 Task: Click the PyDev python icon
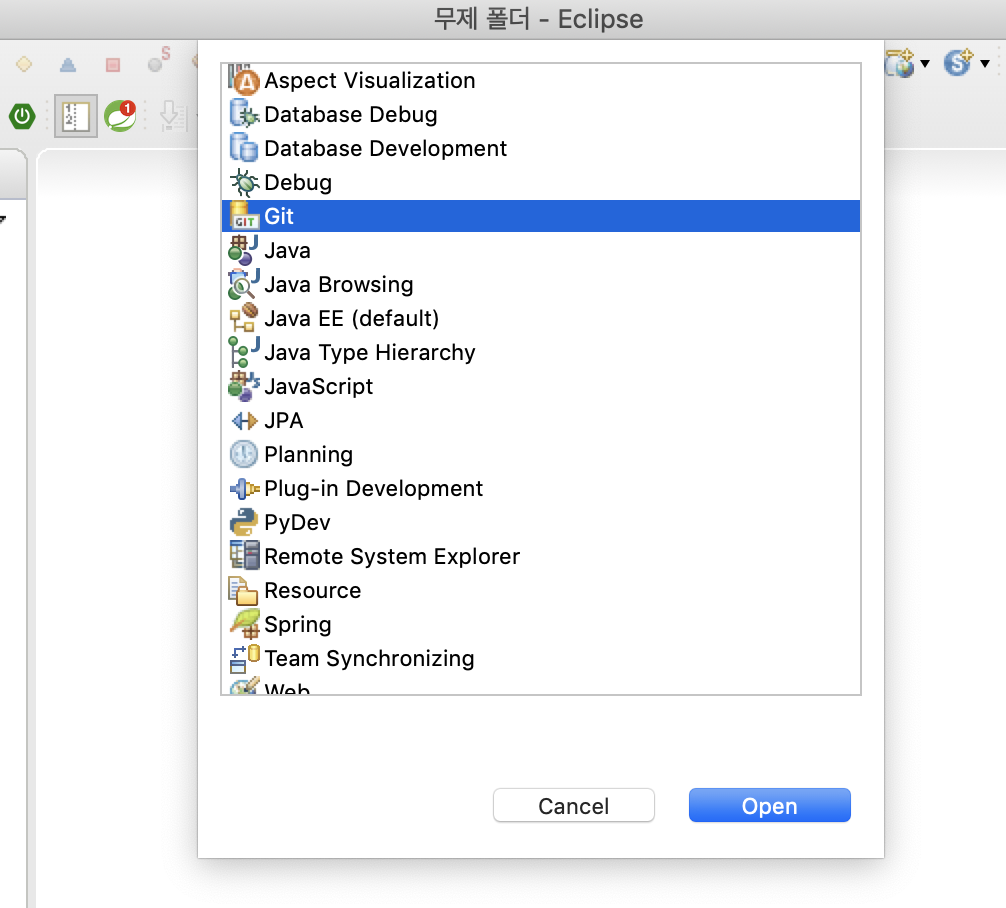coord(244,522)
